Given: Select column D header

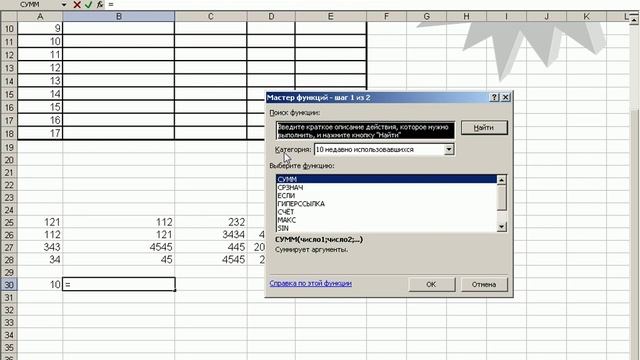Looking at the screenshot, I should pyautogui.click(x=271, y=17).
